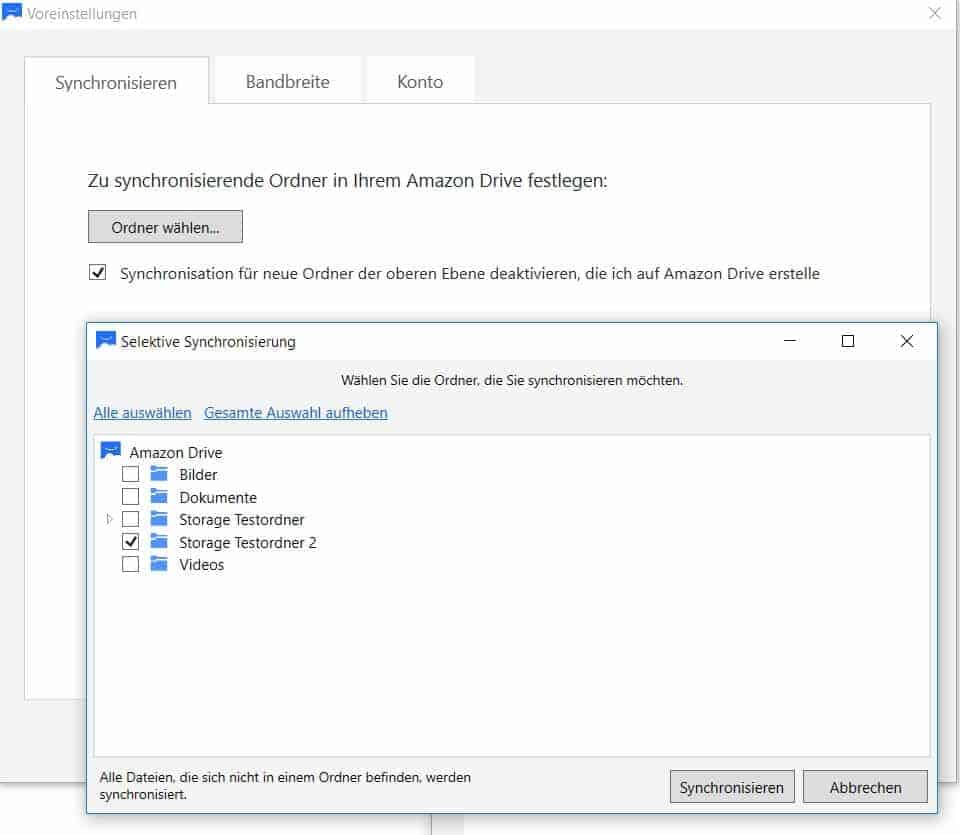
Task: Click the Amazon Drive root icon
Action: point(111,451)
